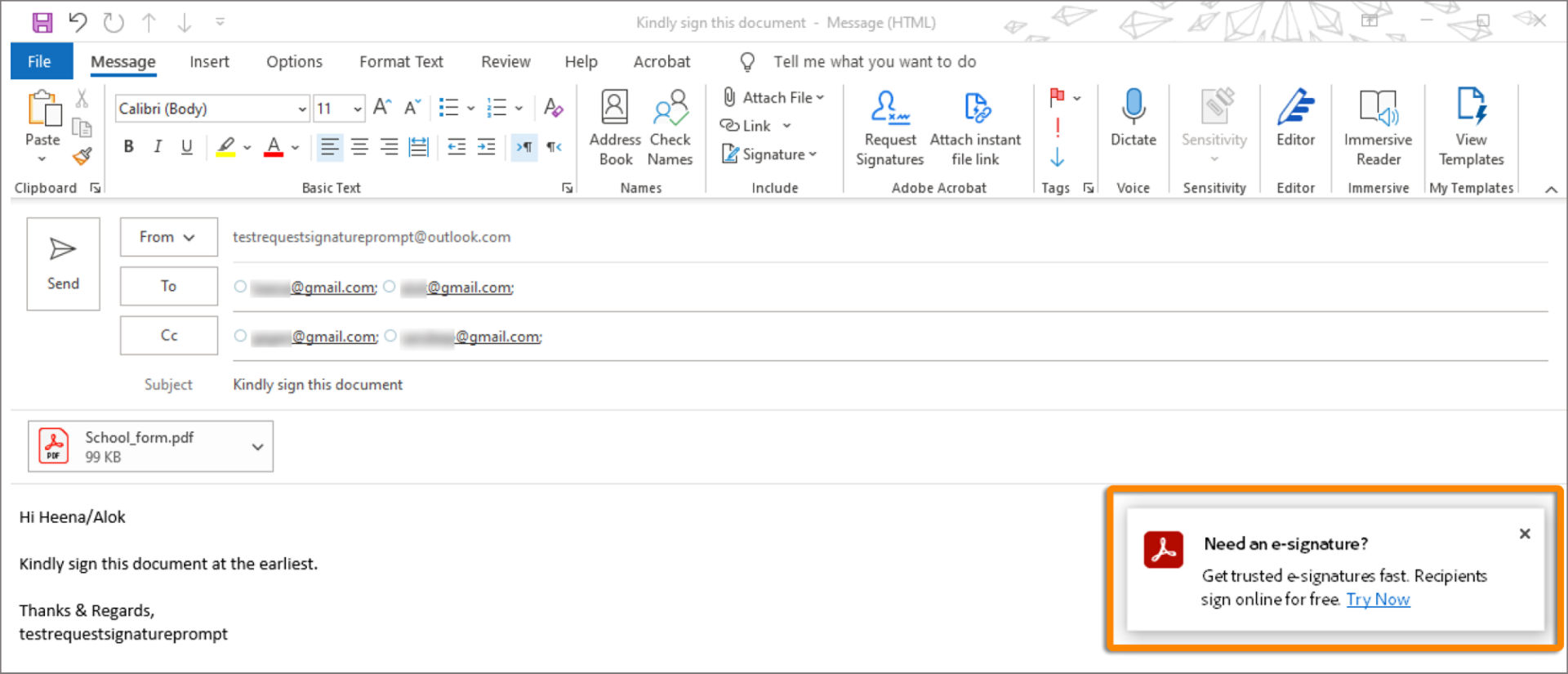Open the Paste clipboard button

point(43,126)
